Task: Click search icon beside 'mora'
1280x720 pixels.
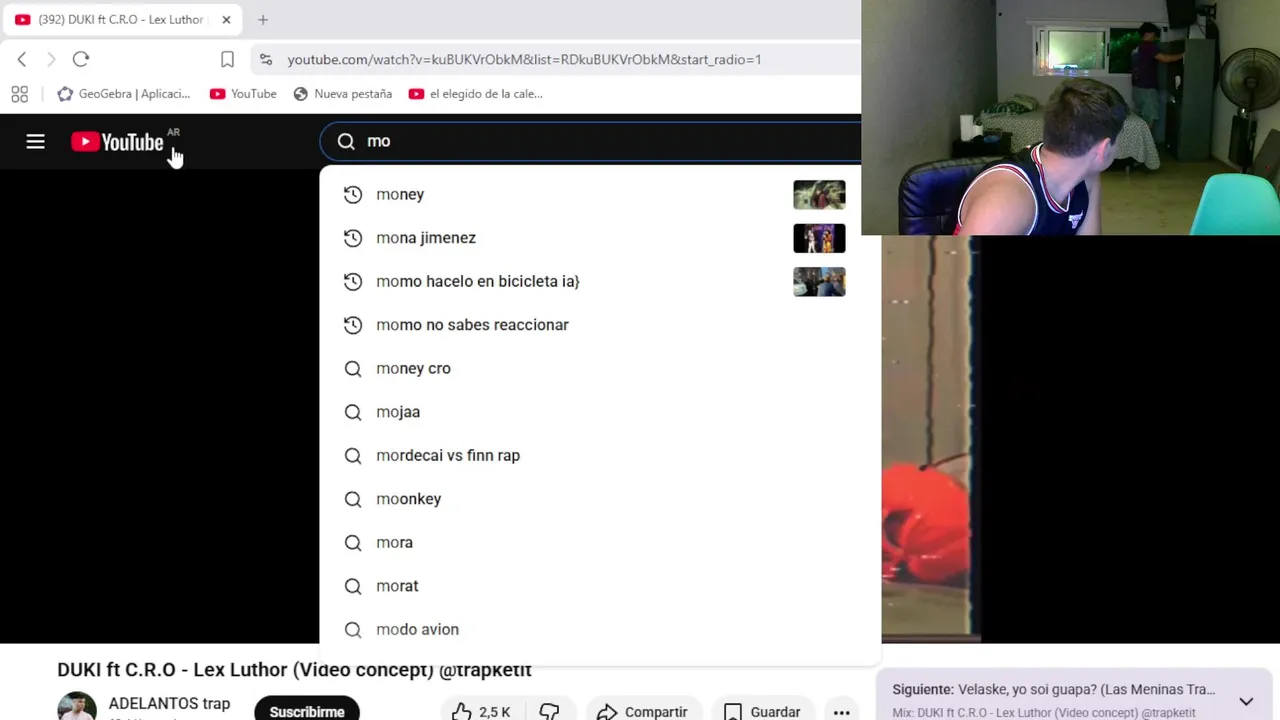Action: 353,542
